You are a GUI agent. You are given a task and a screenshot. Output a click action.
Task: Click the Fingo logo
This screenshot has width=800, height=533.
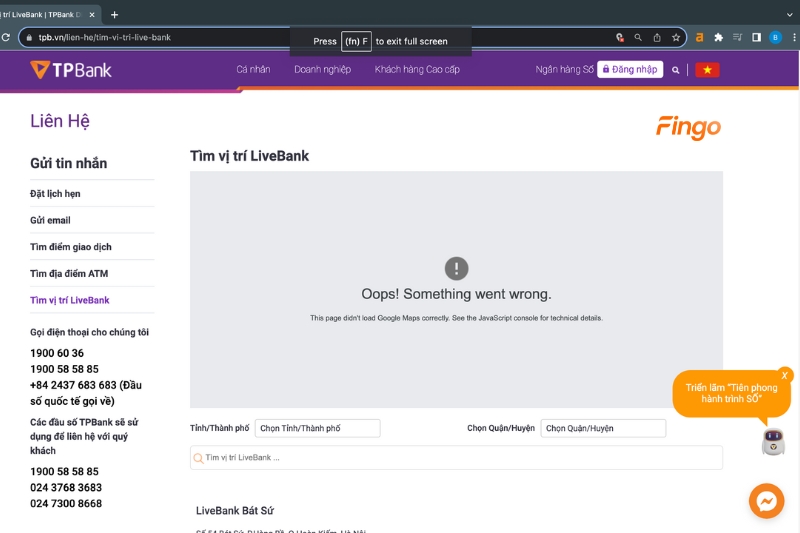click(x=688, y=127)
